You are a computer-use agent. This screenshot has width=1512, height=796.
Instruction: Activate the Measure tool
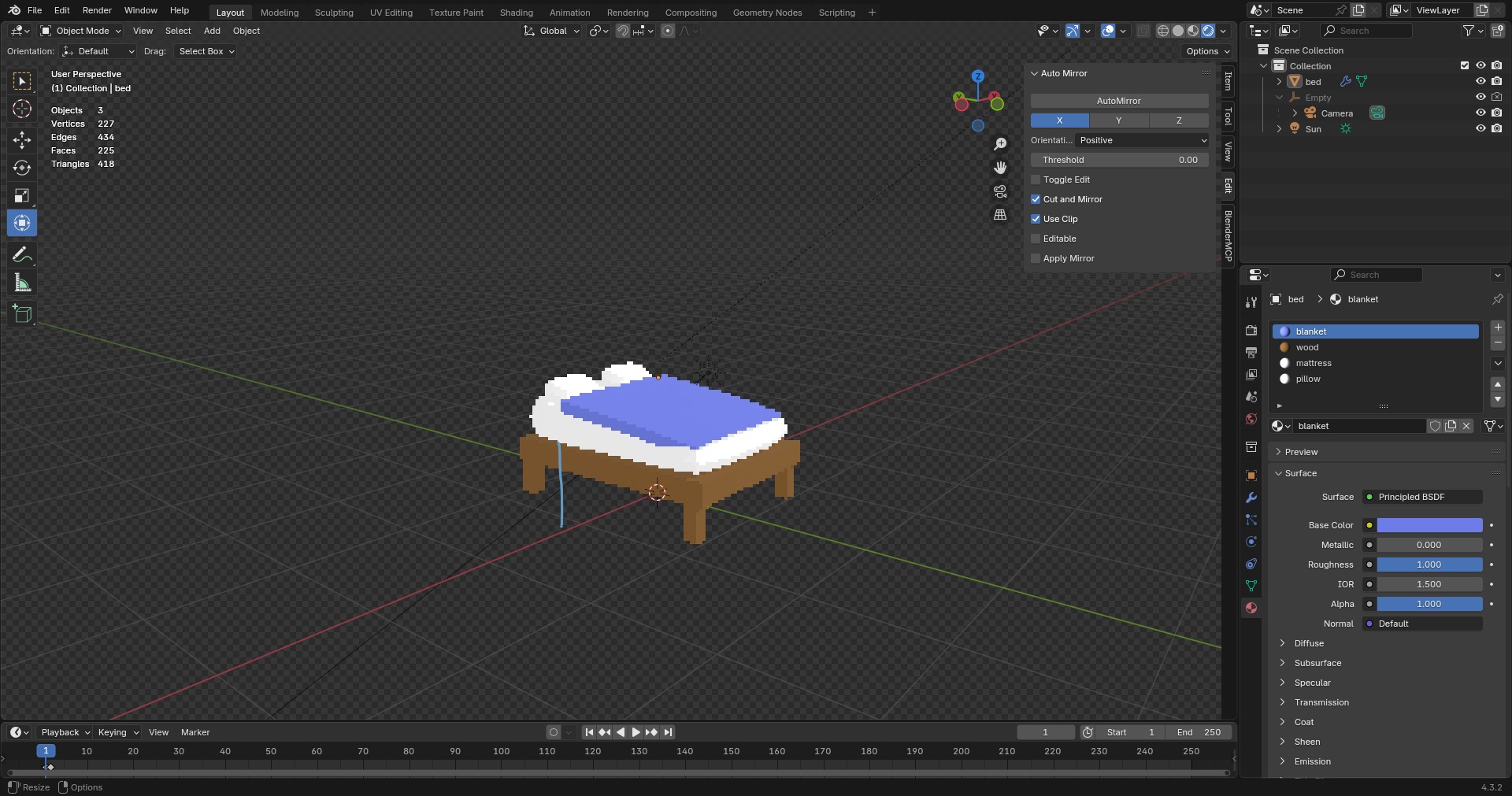coord(22,283)
